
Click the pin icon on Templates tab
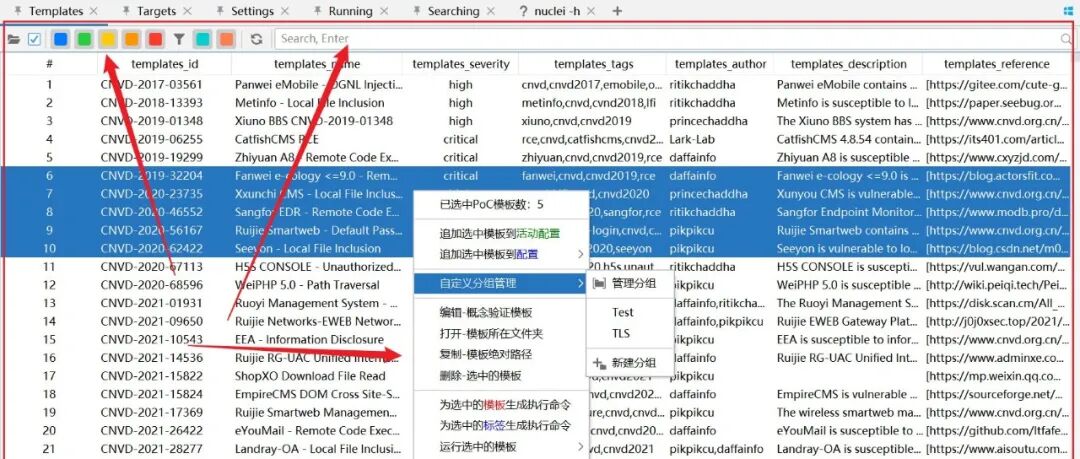pyautogui.click(x=17, y=11)
